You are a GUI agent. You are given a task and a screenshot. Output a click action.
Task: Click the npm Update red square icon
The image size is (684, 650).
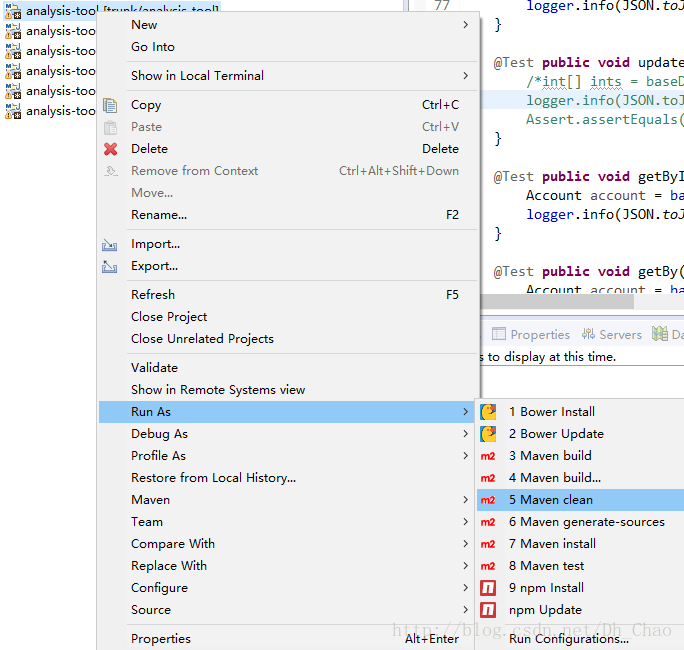click(x=488, y=610)
